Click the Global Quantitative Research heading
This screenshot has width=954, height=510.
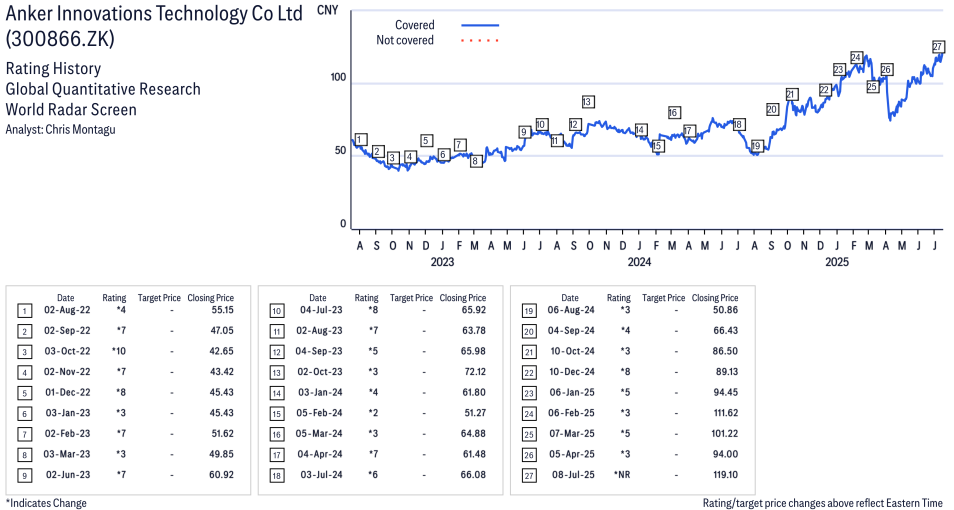click(103, 89)
